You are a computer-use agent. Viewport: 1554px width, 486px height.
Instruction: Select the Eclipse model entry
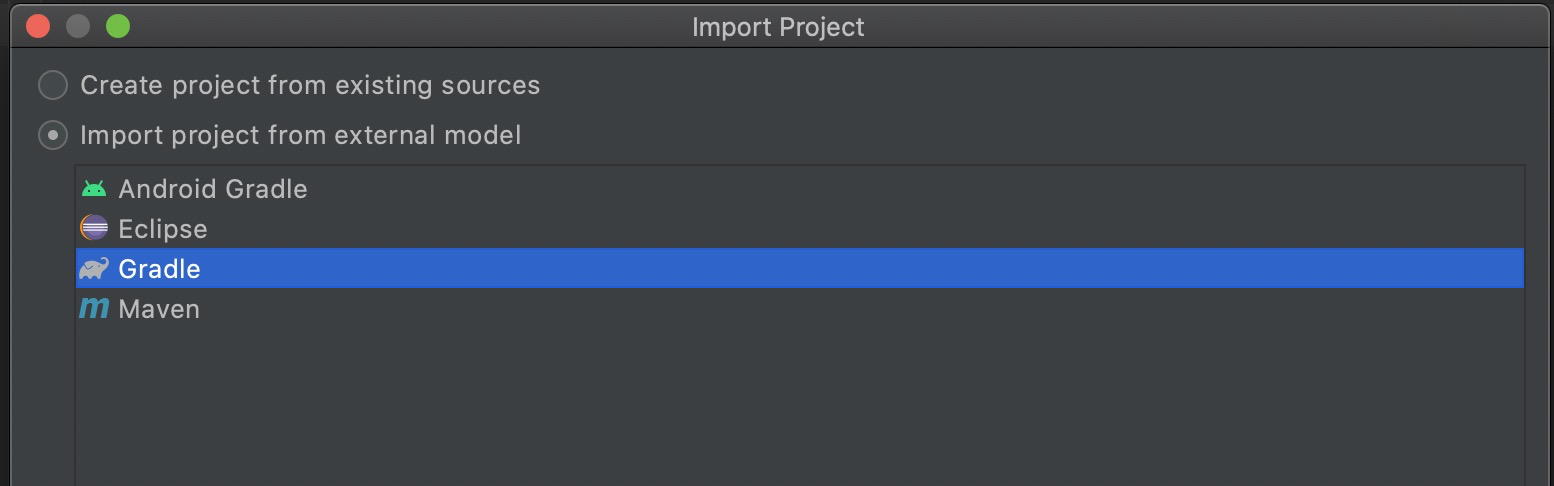point(162,229)
